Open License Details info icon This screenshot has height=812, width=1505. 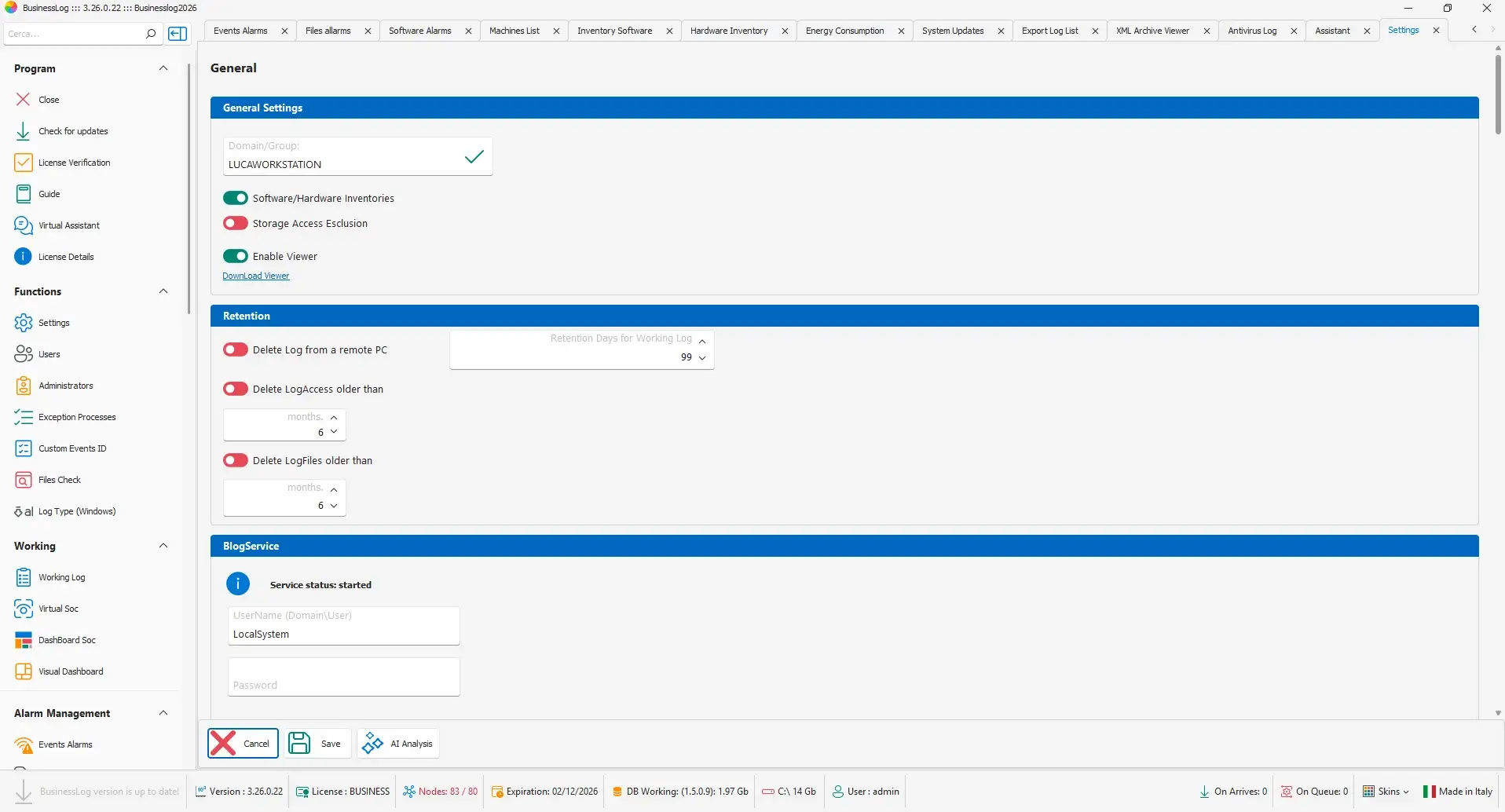click(24, 257)
